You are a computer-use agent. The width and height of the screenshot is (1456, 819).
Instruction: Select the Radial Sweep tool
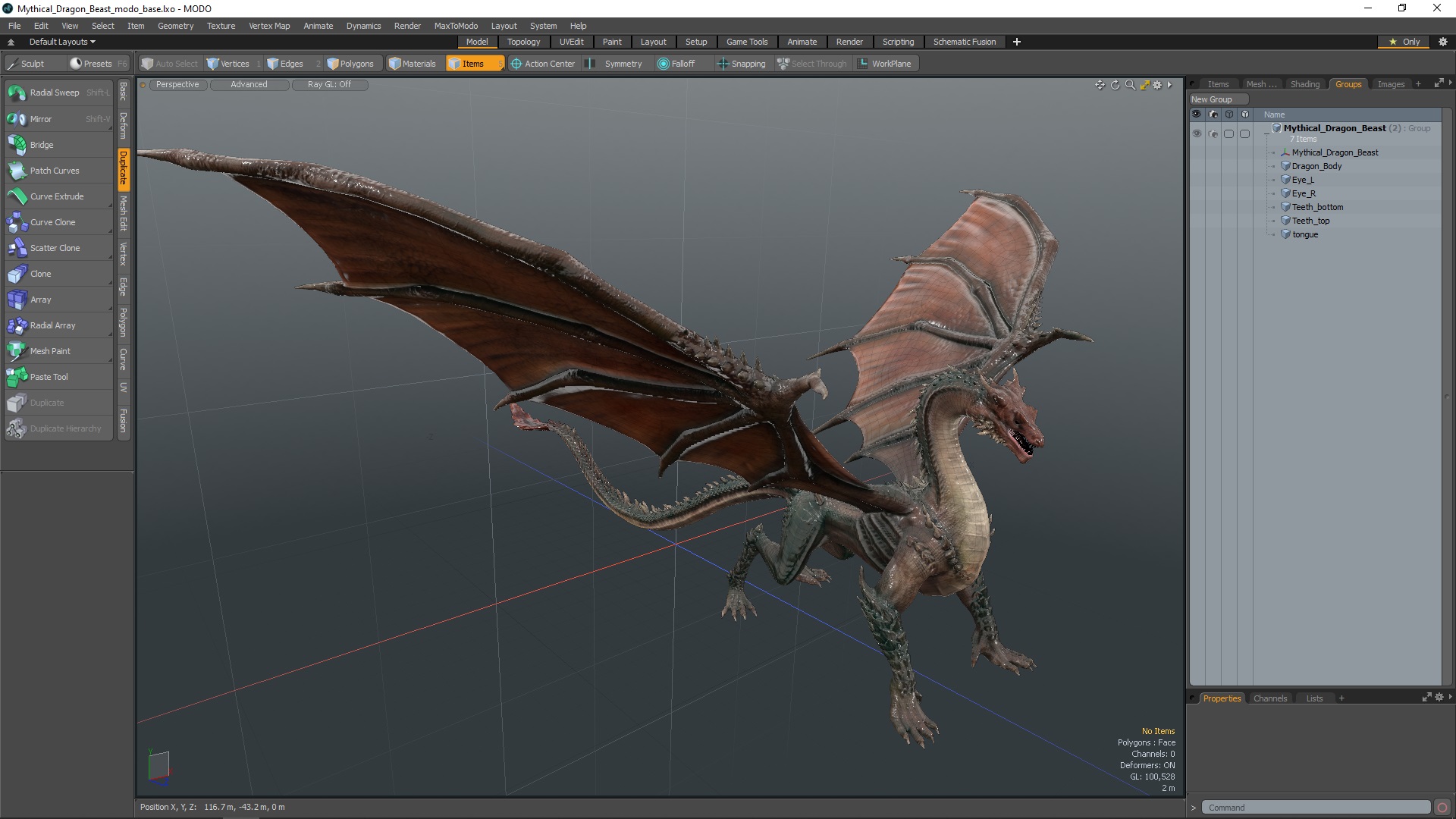tap(58, 93)
